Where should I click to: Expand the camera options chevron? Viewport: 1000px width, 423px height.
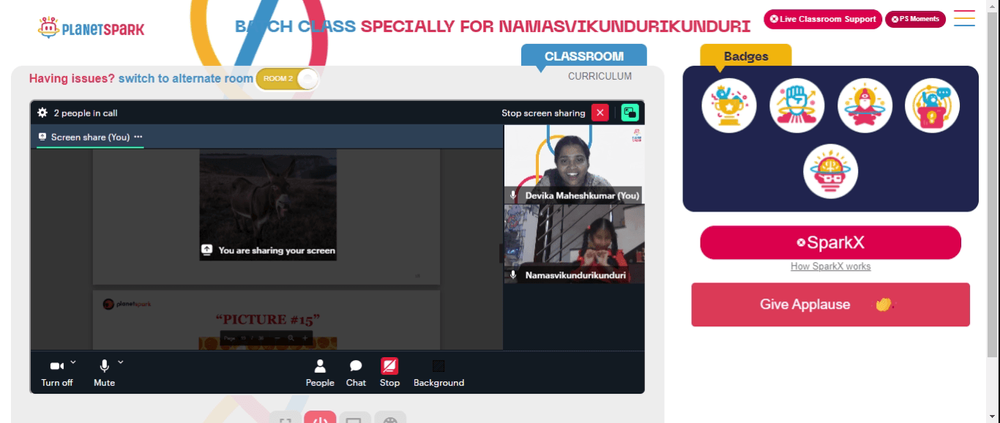pos(73,362)
